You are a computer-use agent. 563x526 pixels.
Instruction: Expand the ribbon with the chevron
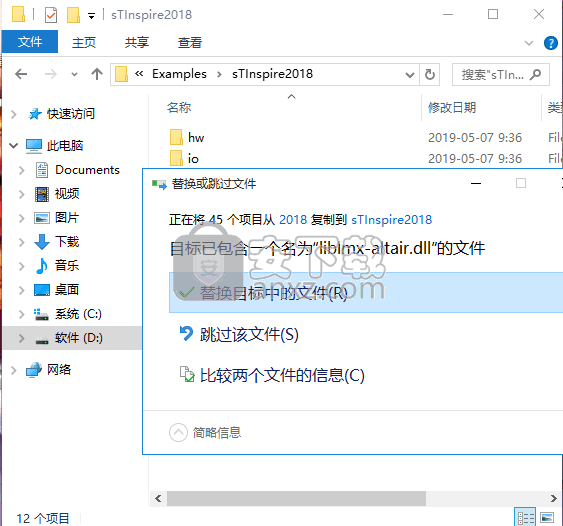click(529, 43)
